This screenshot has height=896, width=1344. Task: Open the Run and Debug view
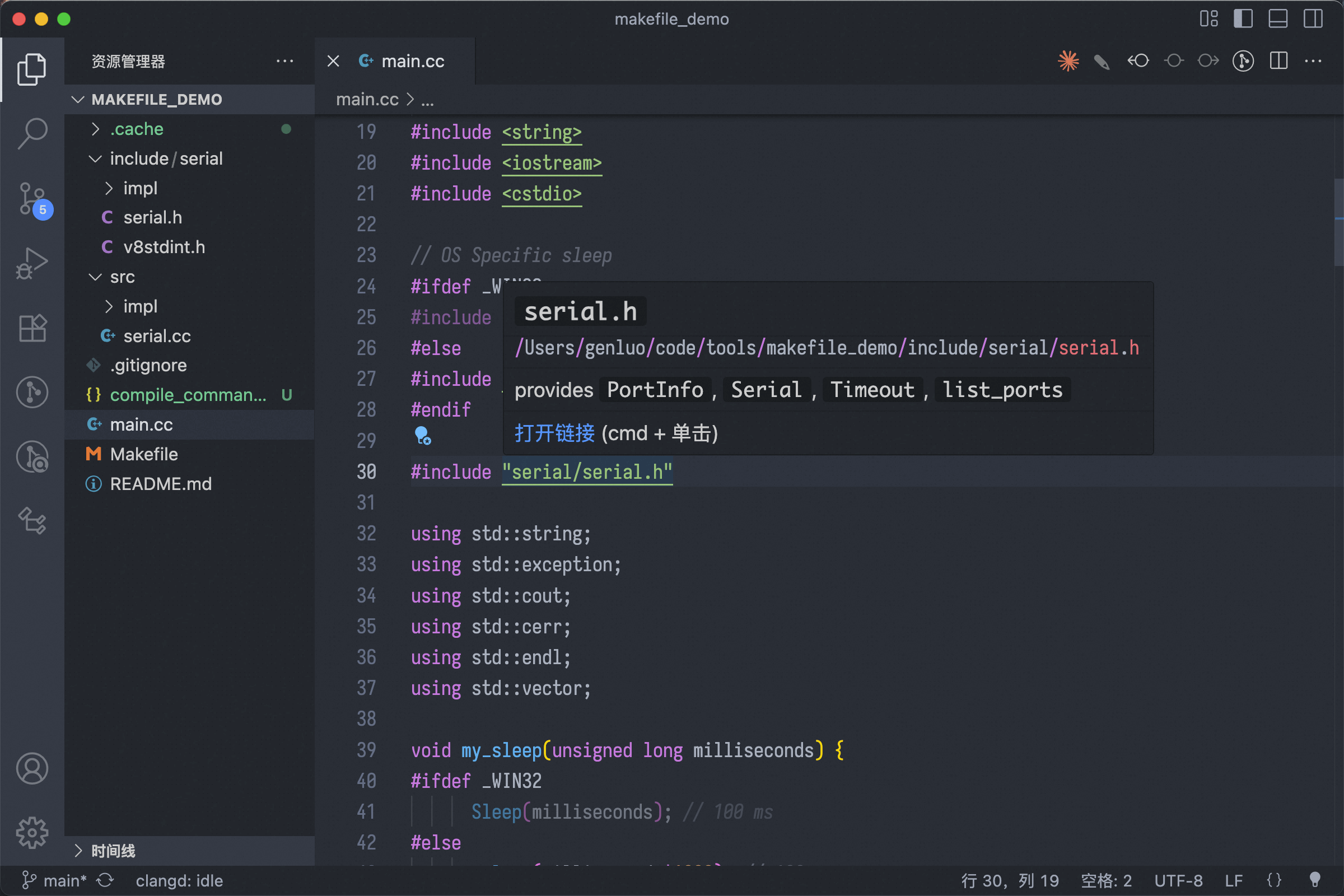tap(32, 263)
